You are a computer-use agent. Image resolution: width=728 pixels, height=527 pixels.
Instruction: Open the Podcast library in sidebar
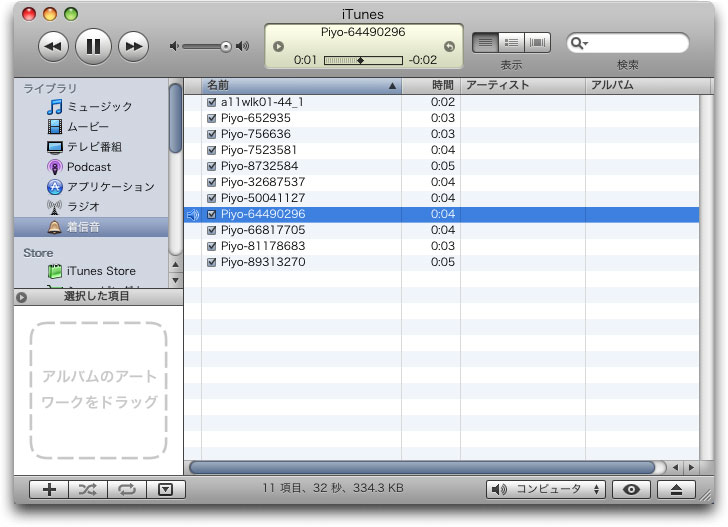point(88,167)
